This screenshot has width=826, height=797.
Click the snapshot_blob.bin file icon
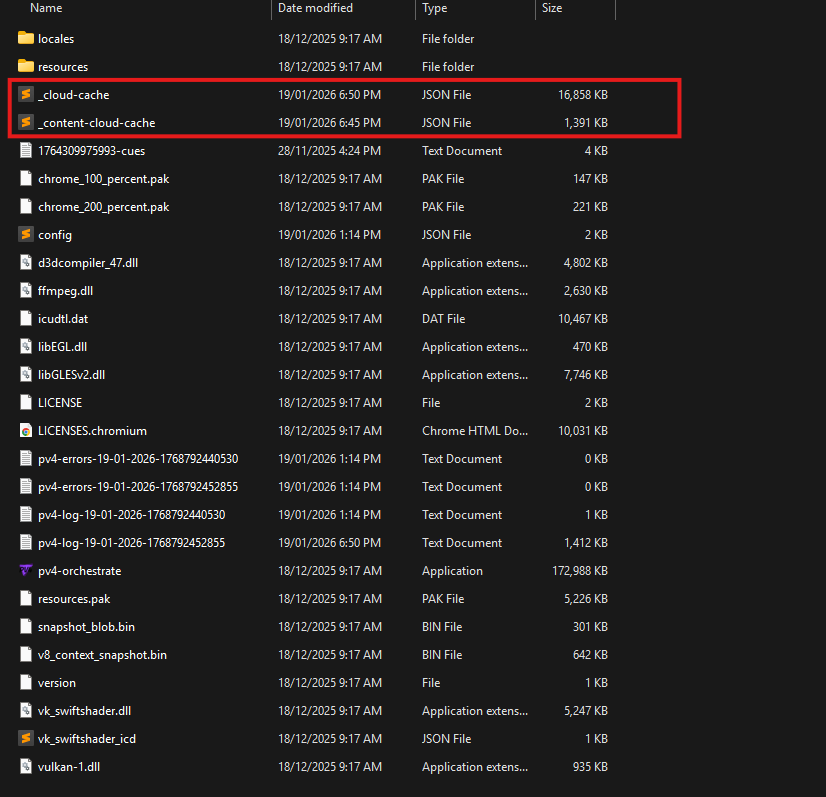(26, 626)
